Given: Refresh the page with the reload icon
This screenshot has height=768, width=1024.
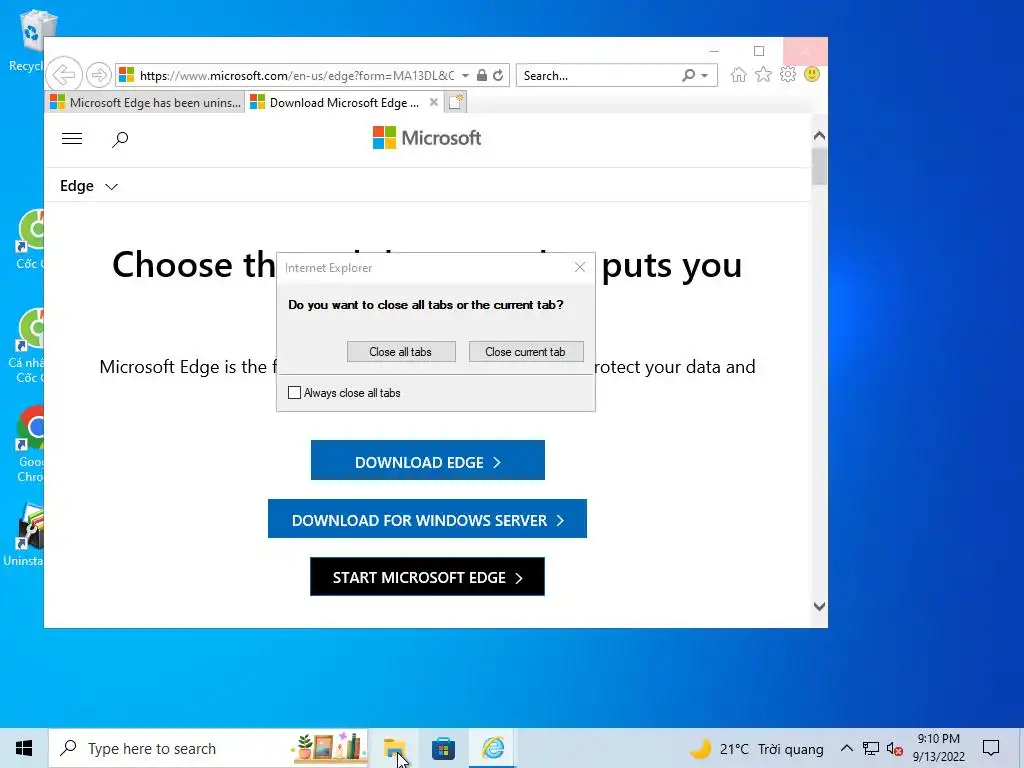Looking at the screenshot, I should click(498, 75).
